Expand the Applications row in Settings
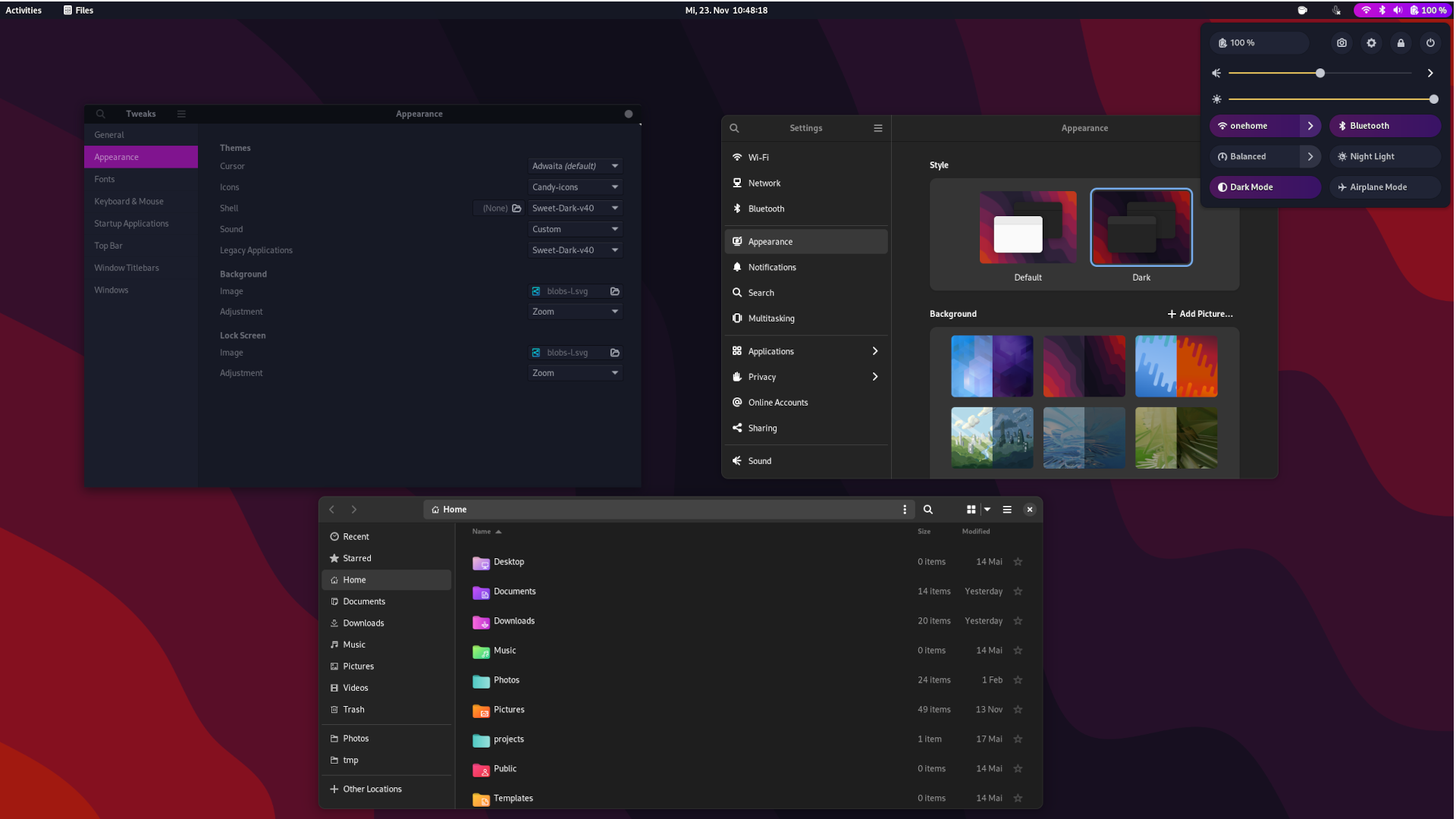1456x819 pixels. [x=874, y=351]
